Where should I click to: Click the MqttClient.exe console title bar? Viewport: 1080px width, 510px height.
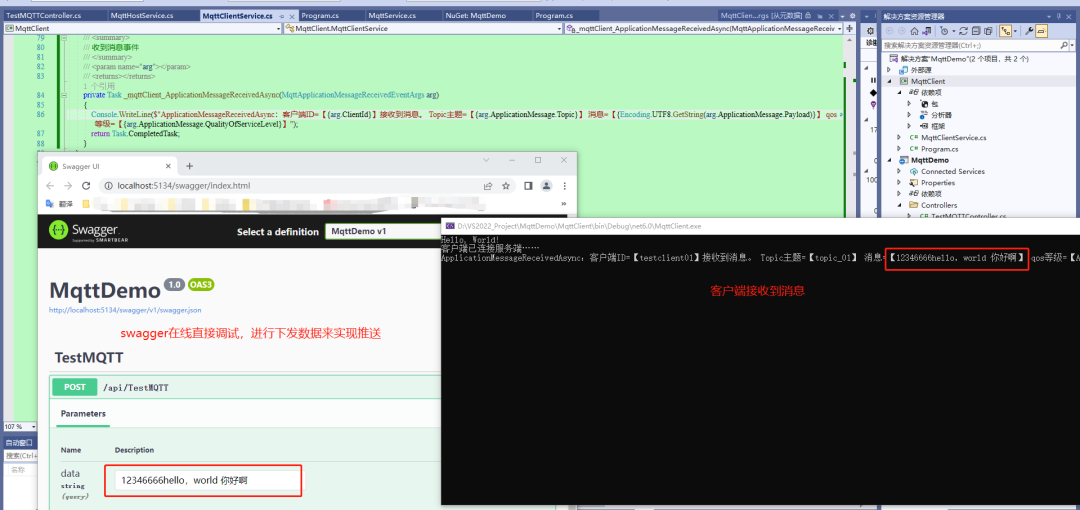(x=761, y=225)
